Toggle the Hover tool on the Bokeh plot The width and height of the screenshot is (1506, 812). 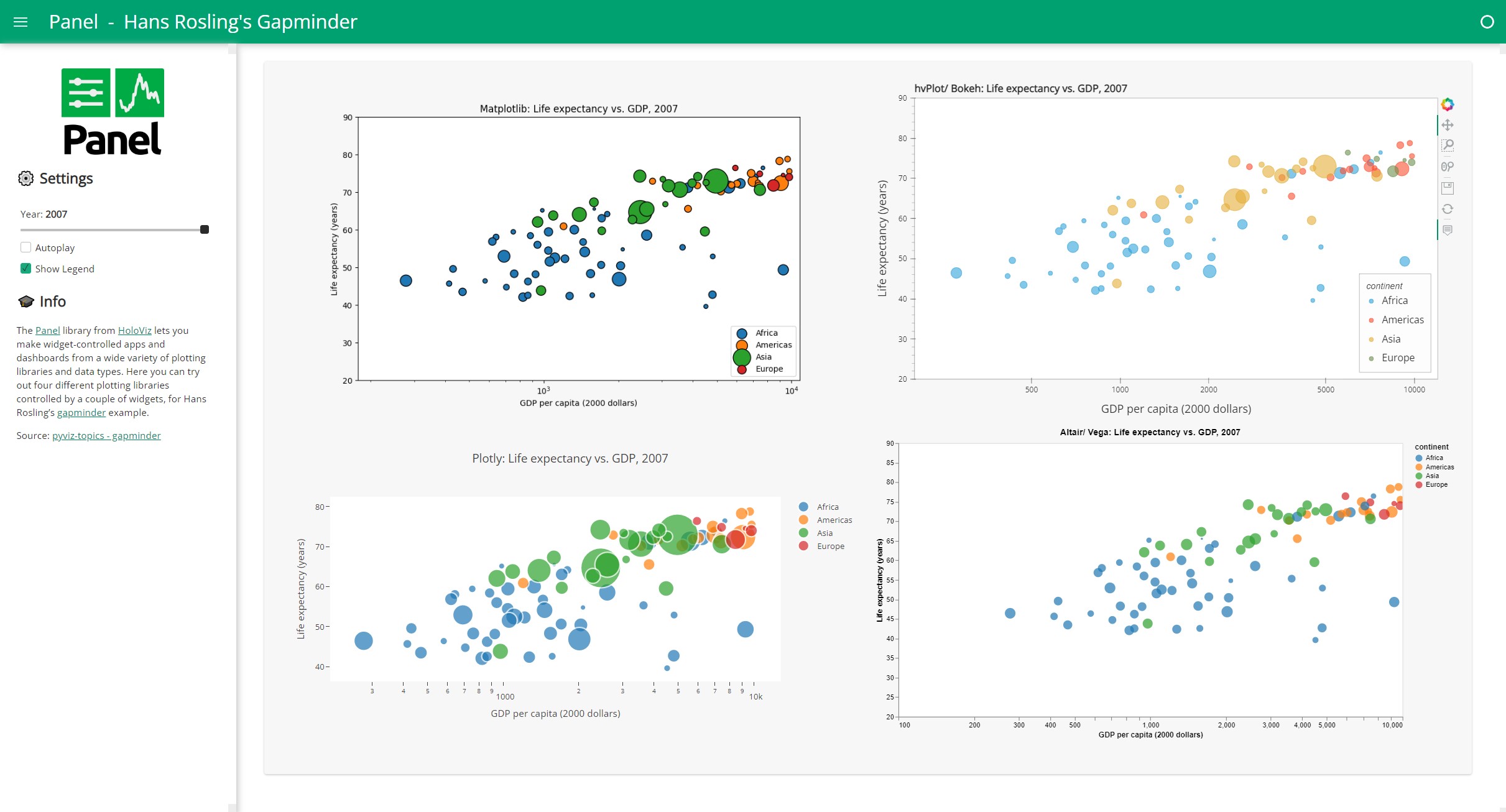click(1449, 229)
